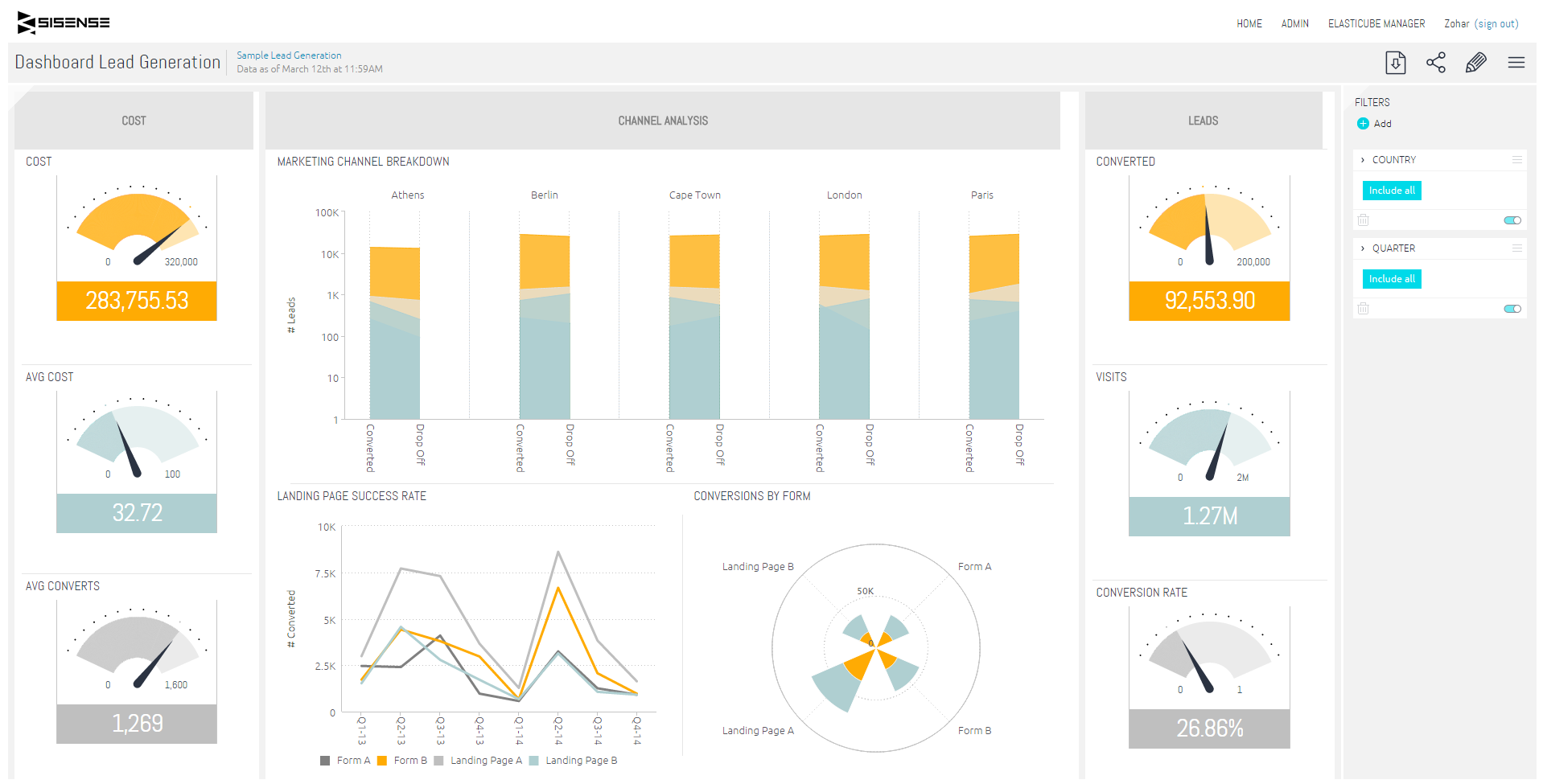Click the London column label
Viewport: 1543px width, 784px height.
[x=845, y=195]
